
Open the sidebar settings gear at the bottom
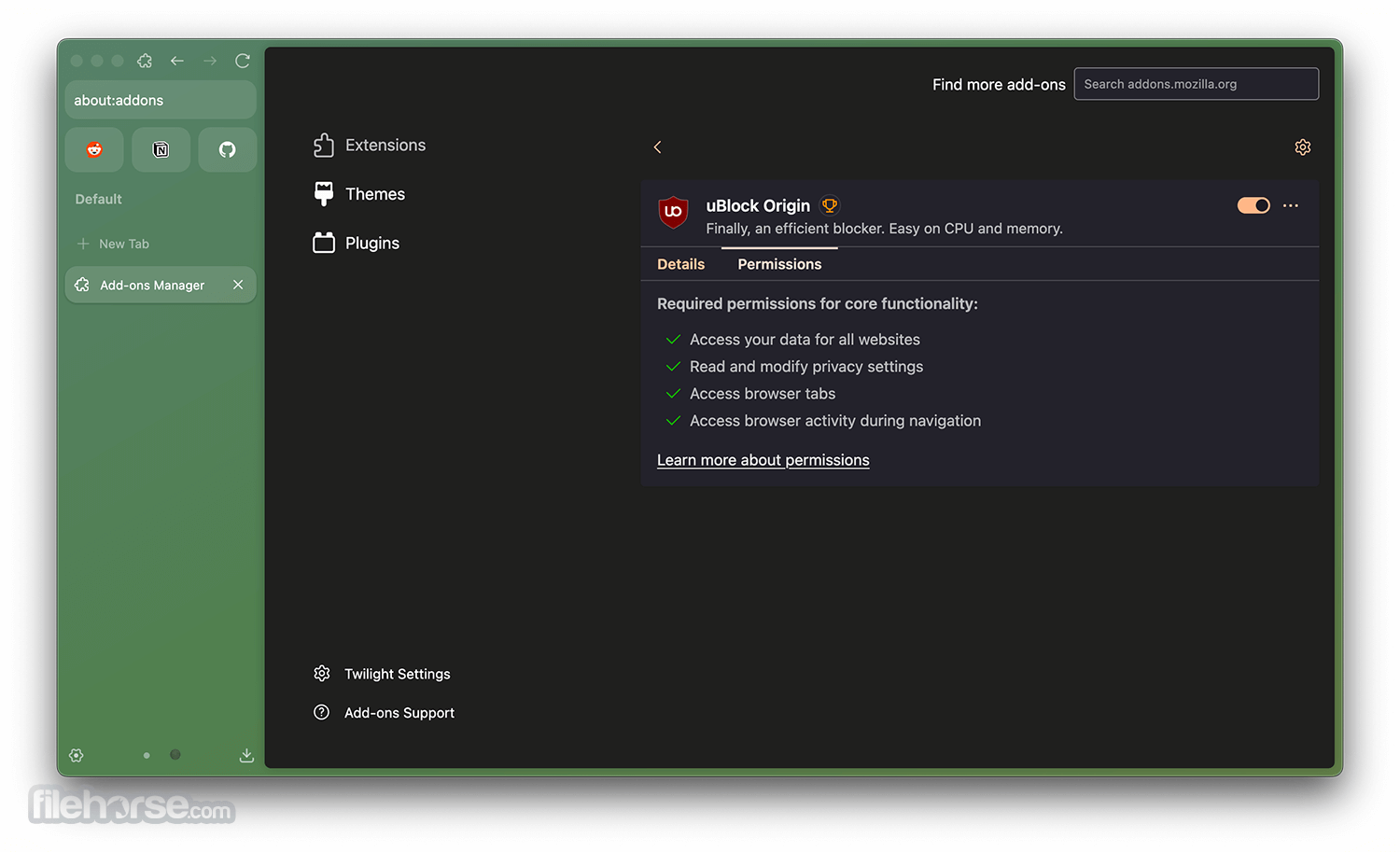(x=77, y=755)
